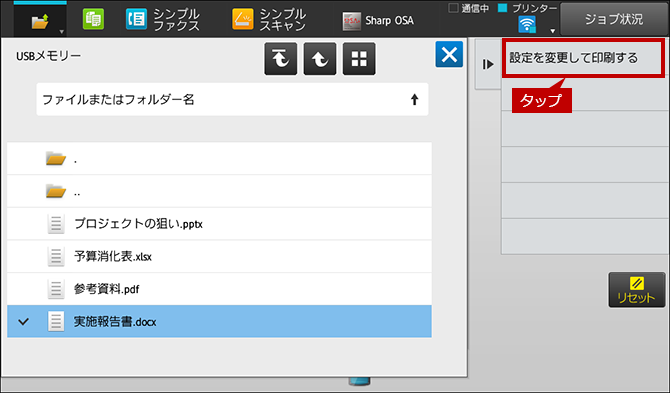
Task: Deselect the checked 実施報告書.docx file
Action: pyautogui.click(x=219, y=321)
